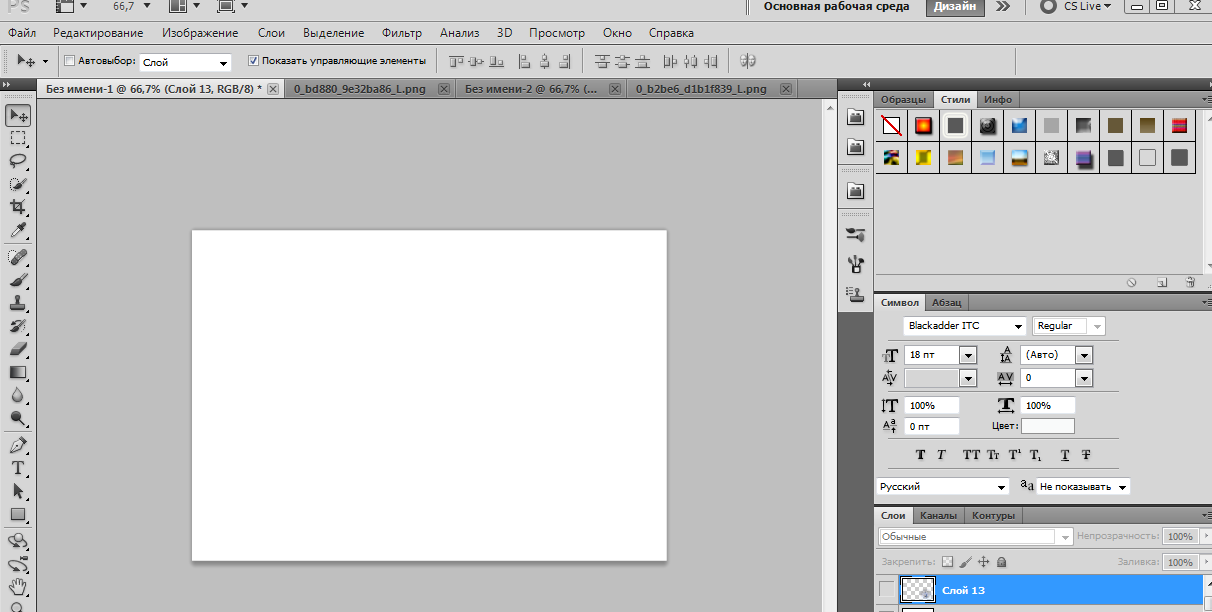Open the Изображение menu
This screenshot has width=1212, height=612.
[200, 33]
